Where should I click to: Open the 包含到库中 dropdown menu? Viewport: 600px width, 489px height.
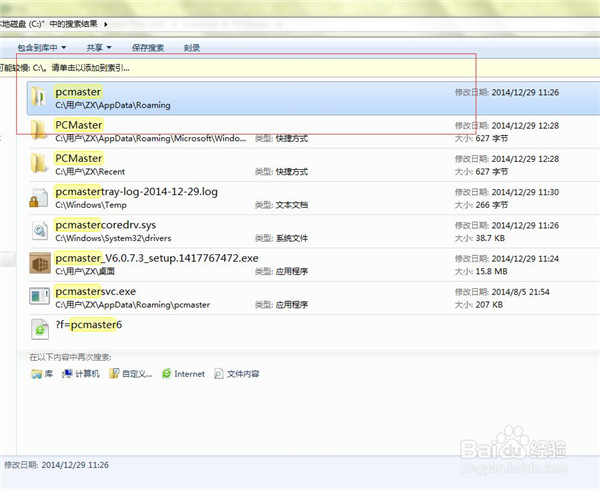[42, 47]
